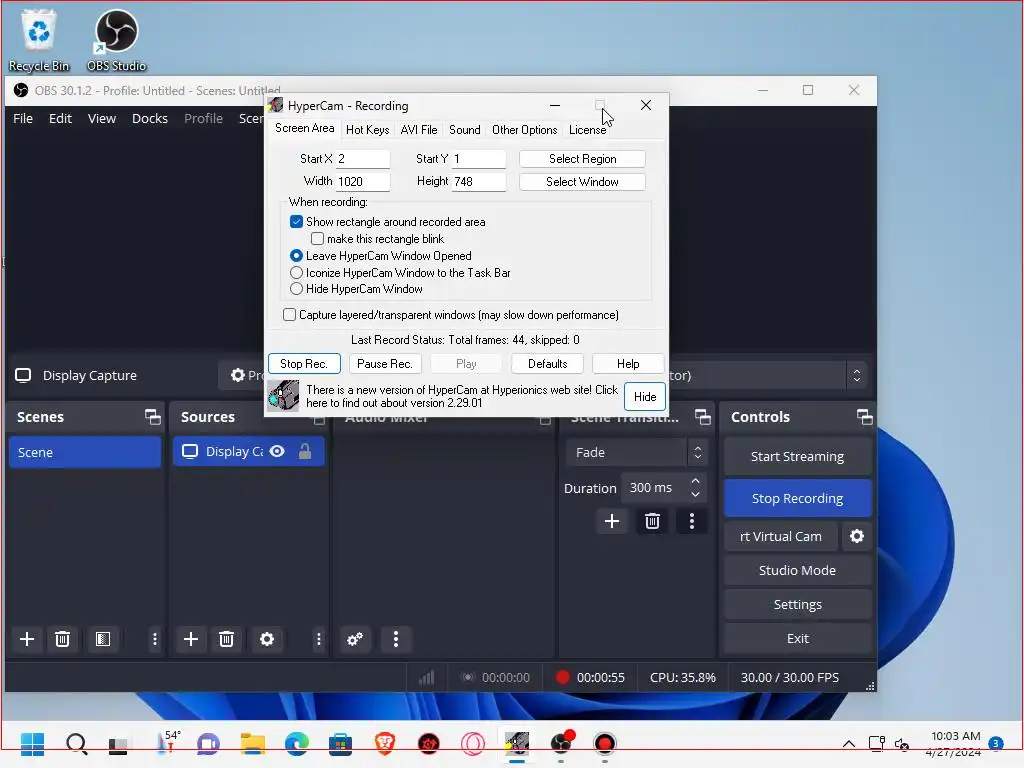
Task: Open the OBS View menu
Action: coord(102,118)
